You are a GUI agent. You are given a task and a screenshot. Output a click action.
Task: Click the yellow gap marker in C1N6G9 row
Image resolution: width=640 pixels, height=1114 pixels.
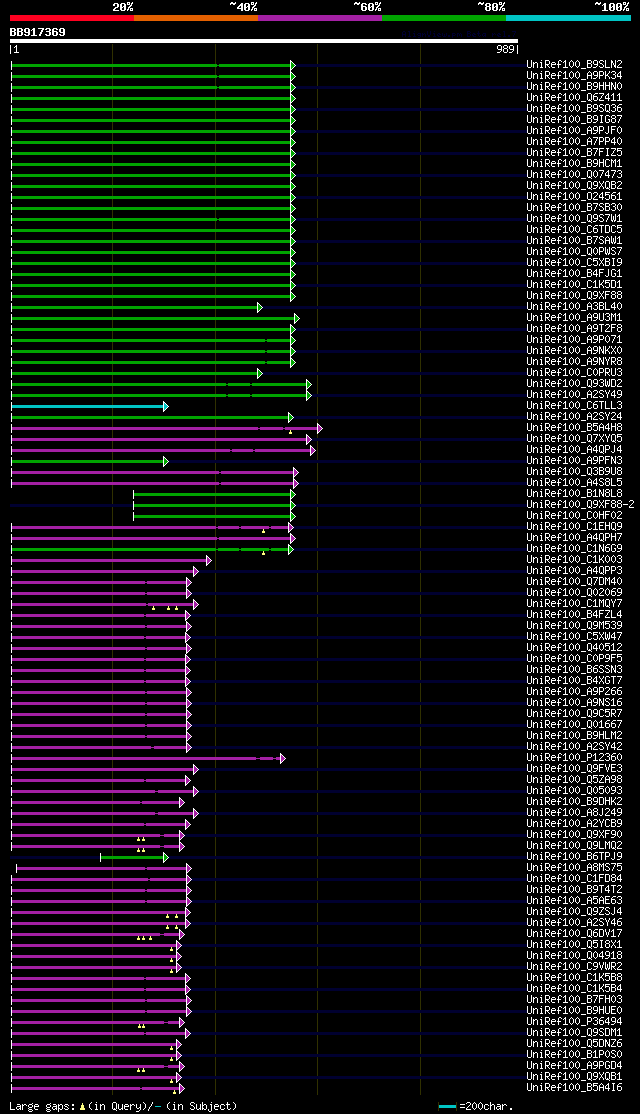tap(264, 553)
